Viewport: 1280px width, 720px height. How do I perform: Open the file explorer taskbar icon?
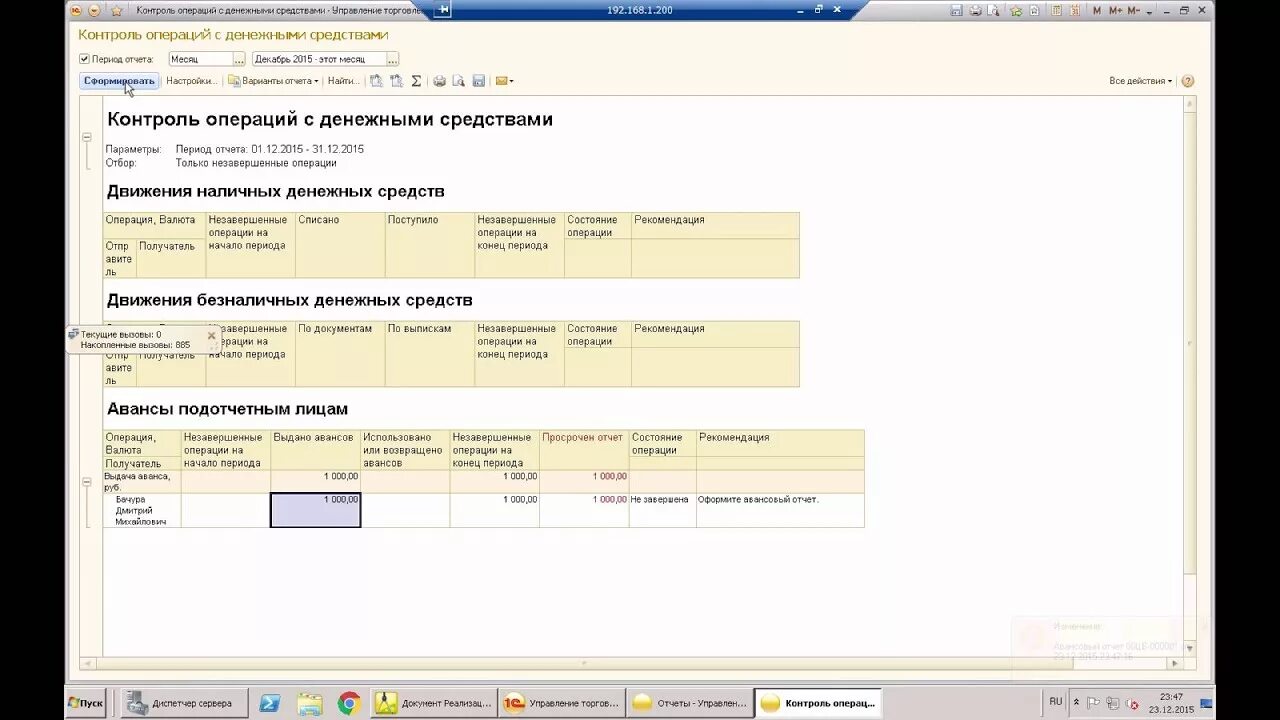click(310, 703)
